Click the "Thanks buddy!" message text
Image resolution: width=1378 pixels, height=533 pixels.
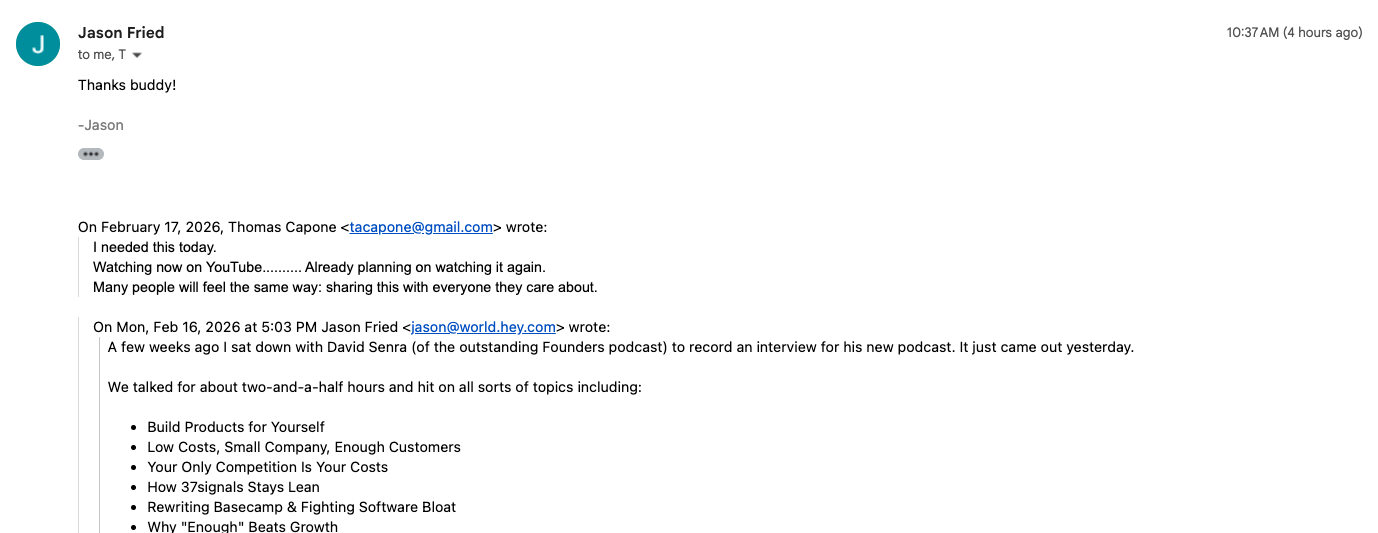click(127, 85)
